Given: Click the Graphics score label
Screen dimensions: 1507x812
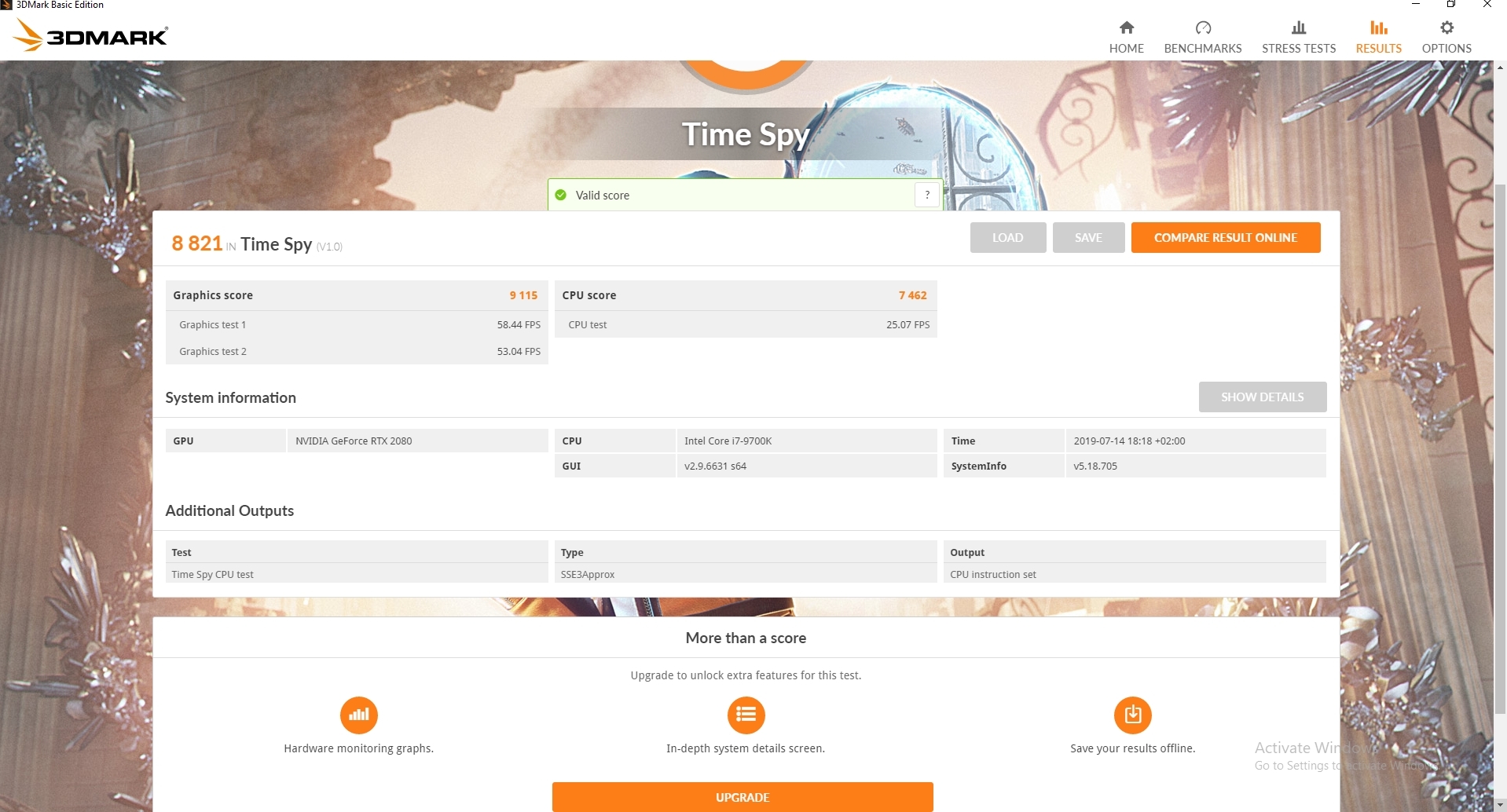Looking at the screenshot, I should pyautogui.click(x=213, y=295).
